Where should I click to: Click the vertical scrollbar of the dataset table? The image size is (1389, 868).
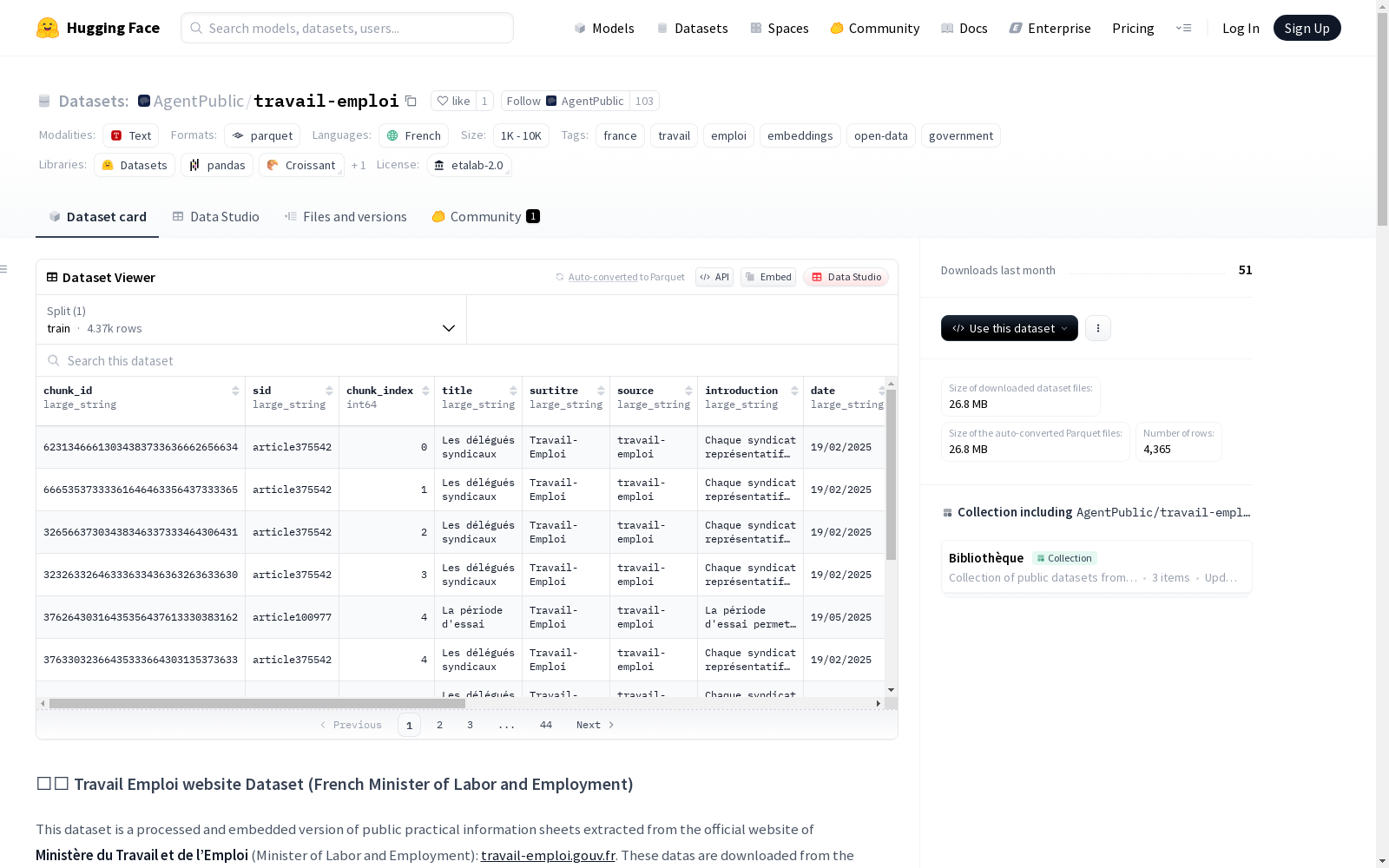pyautogui.click(x=891, y=474)
